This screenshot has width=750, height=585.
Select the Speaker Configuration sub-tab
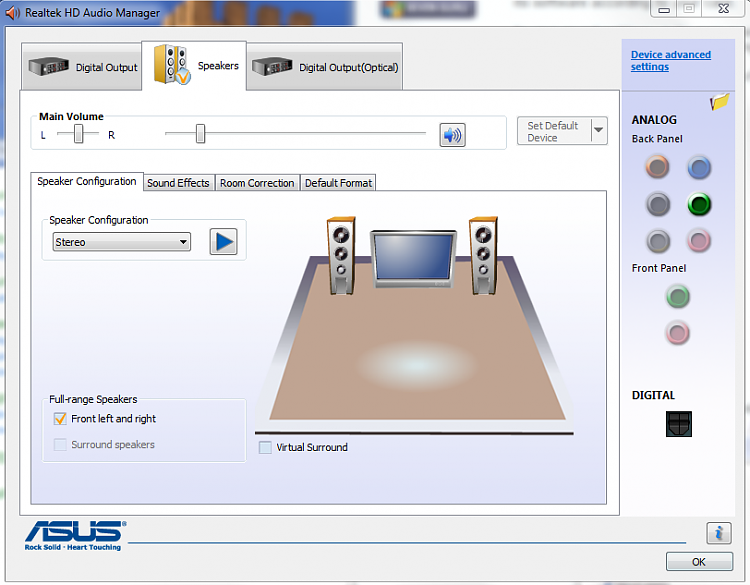[87, 181]
